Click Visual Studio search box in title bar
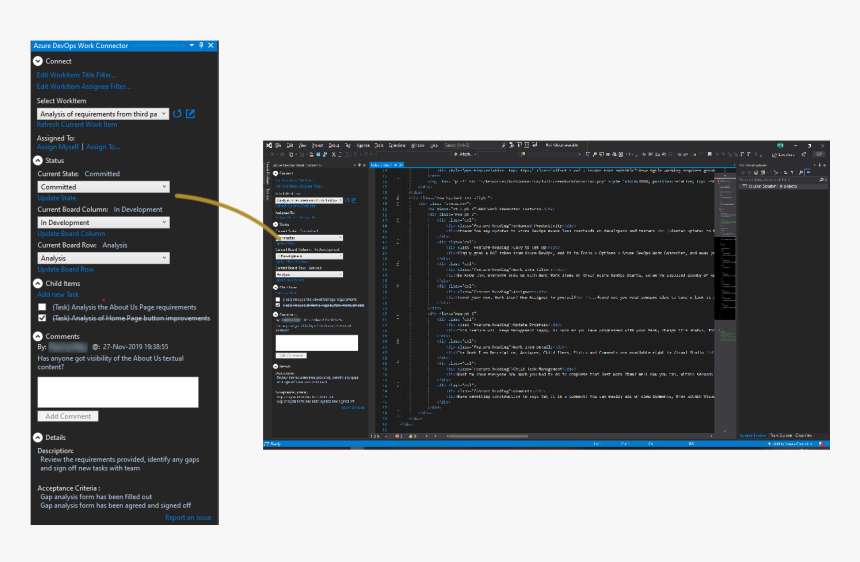The width and height of the screenshot is (860, 562). (474, 145)
